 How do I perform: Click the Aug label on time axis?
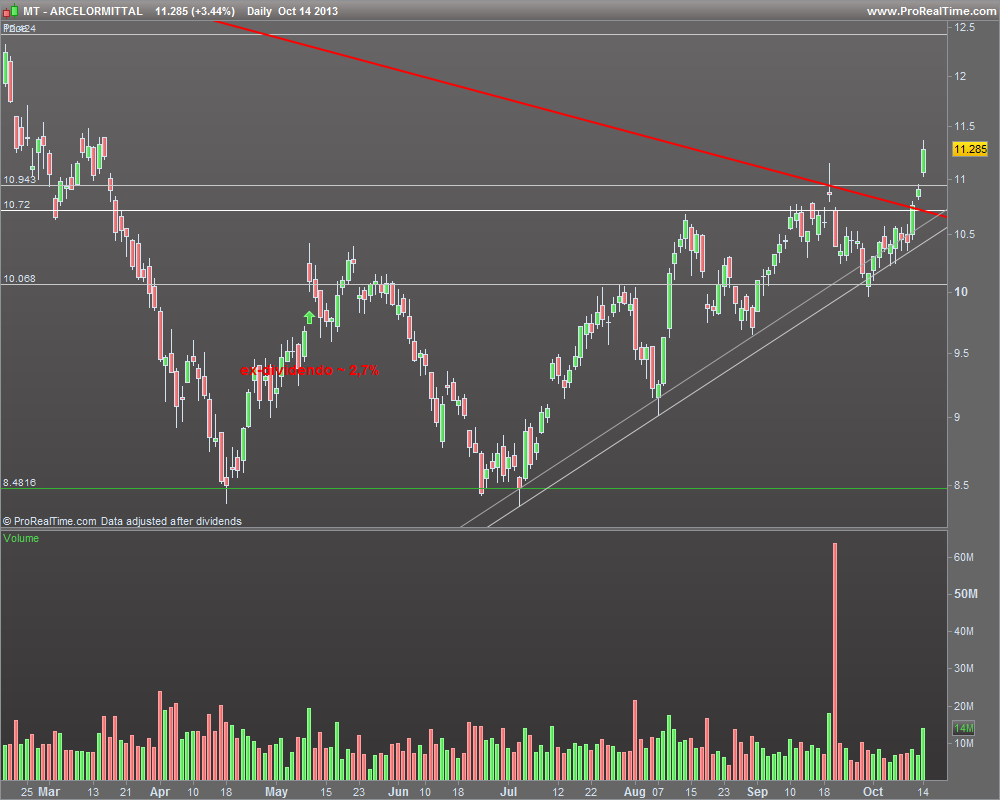click(x=635, y=792)
